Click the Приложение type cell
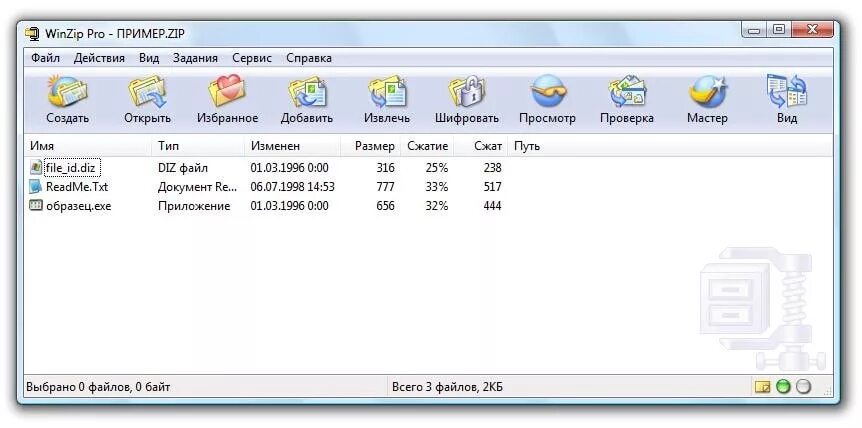Viewport: 862px width, 428px height. click(194, 206)
